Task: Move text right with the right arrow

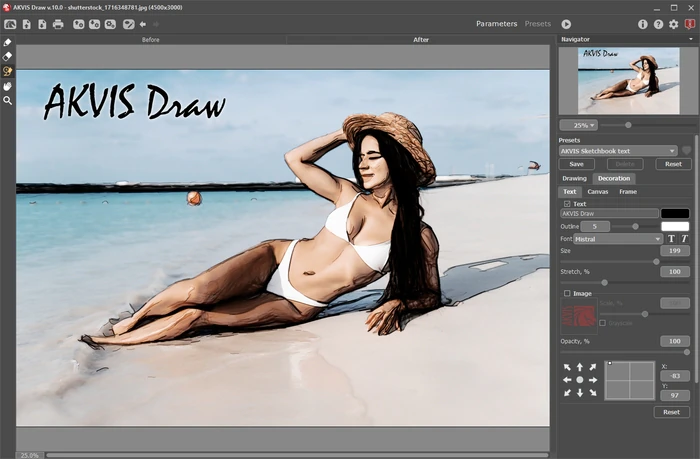Action: (592, 380)
